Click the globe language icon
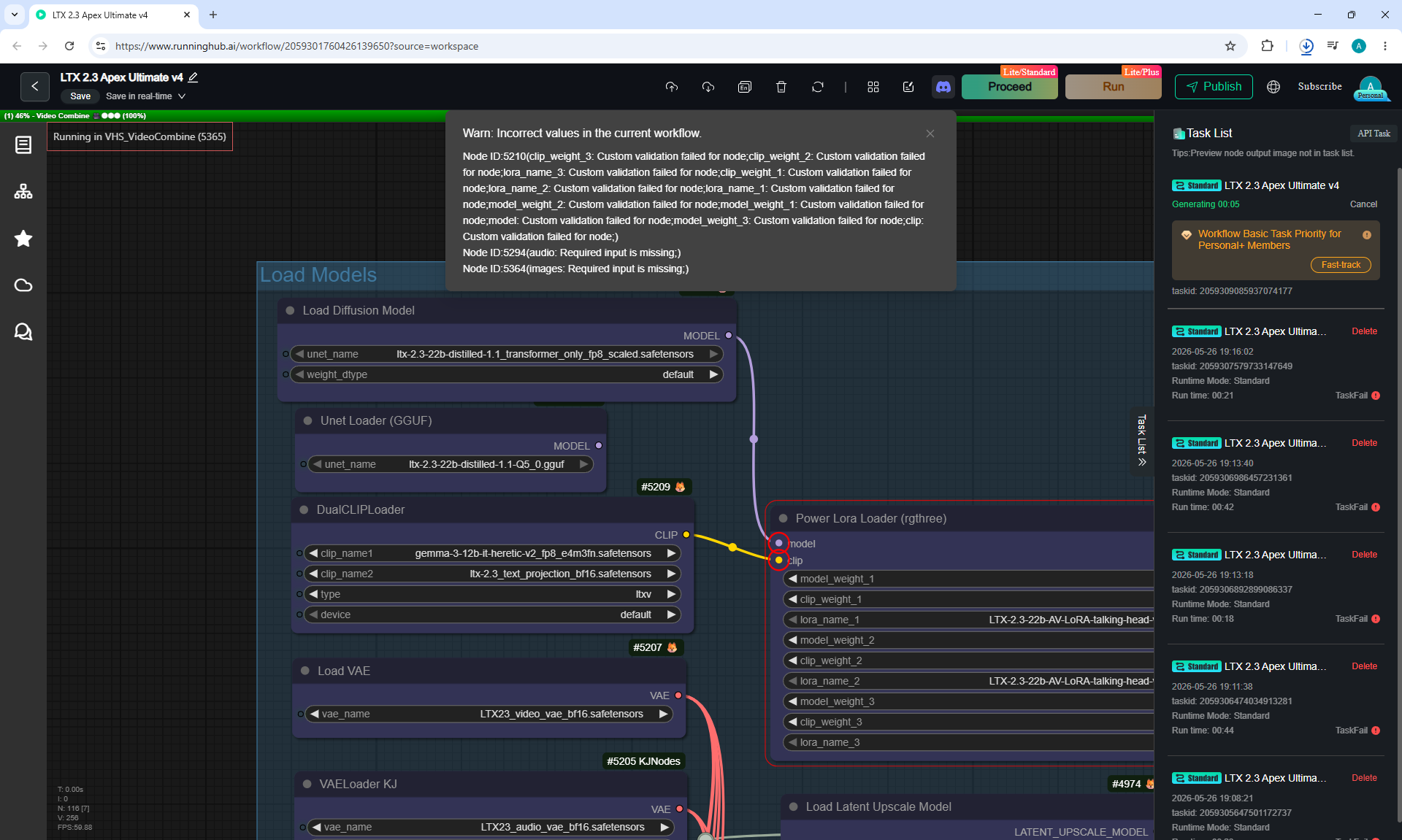This screenshot has height=840, width=1402. pyautogui.click(x=1273, y=87)
